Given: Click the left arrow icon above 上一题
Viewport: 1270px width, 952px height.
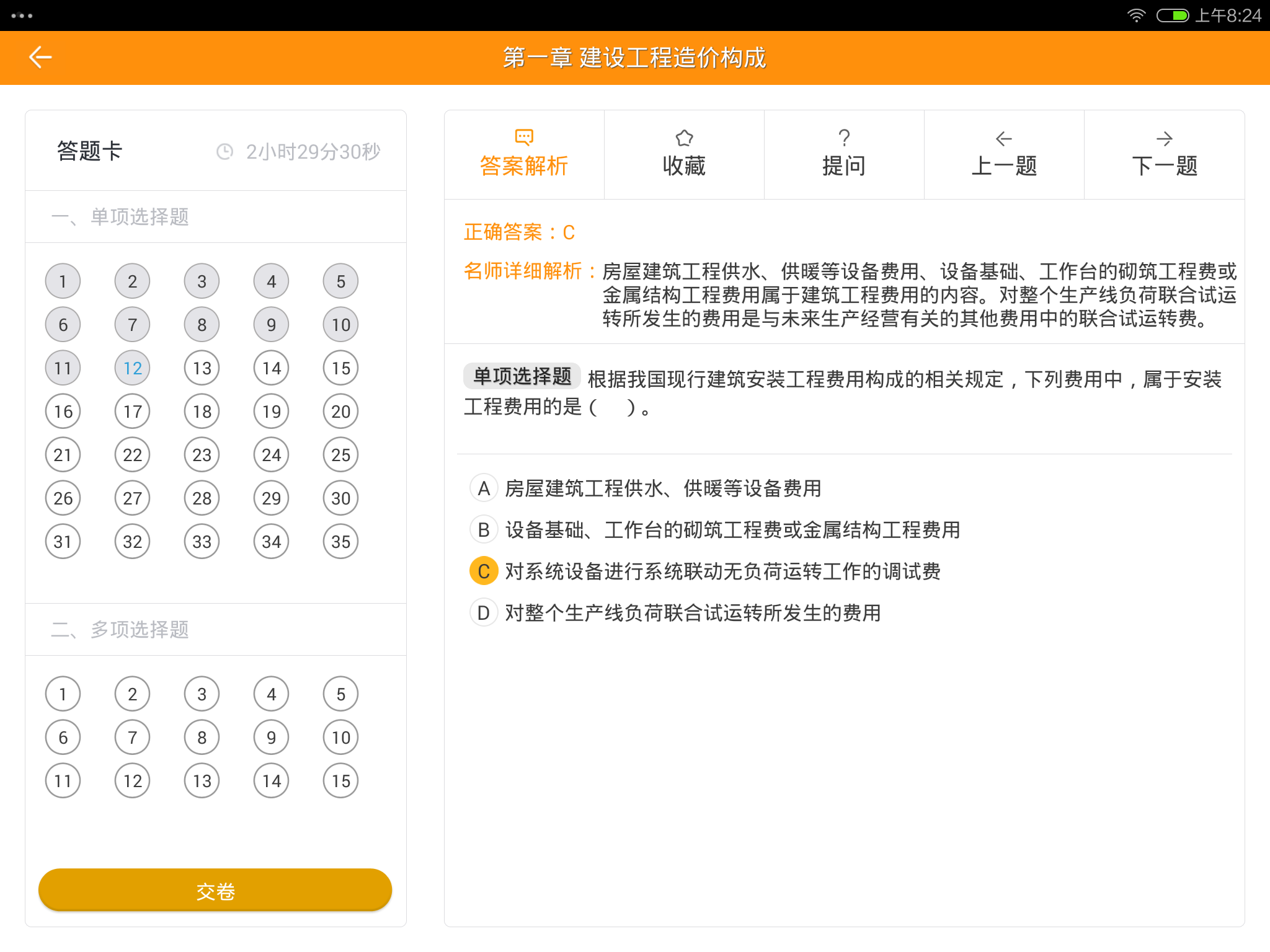Looking at the screenshot, I should (1004, 138).
